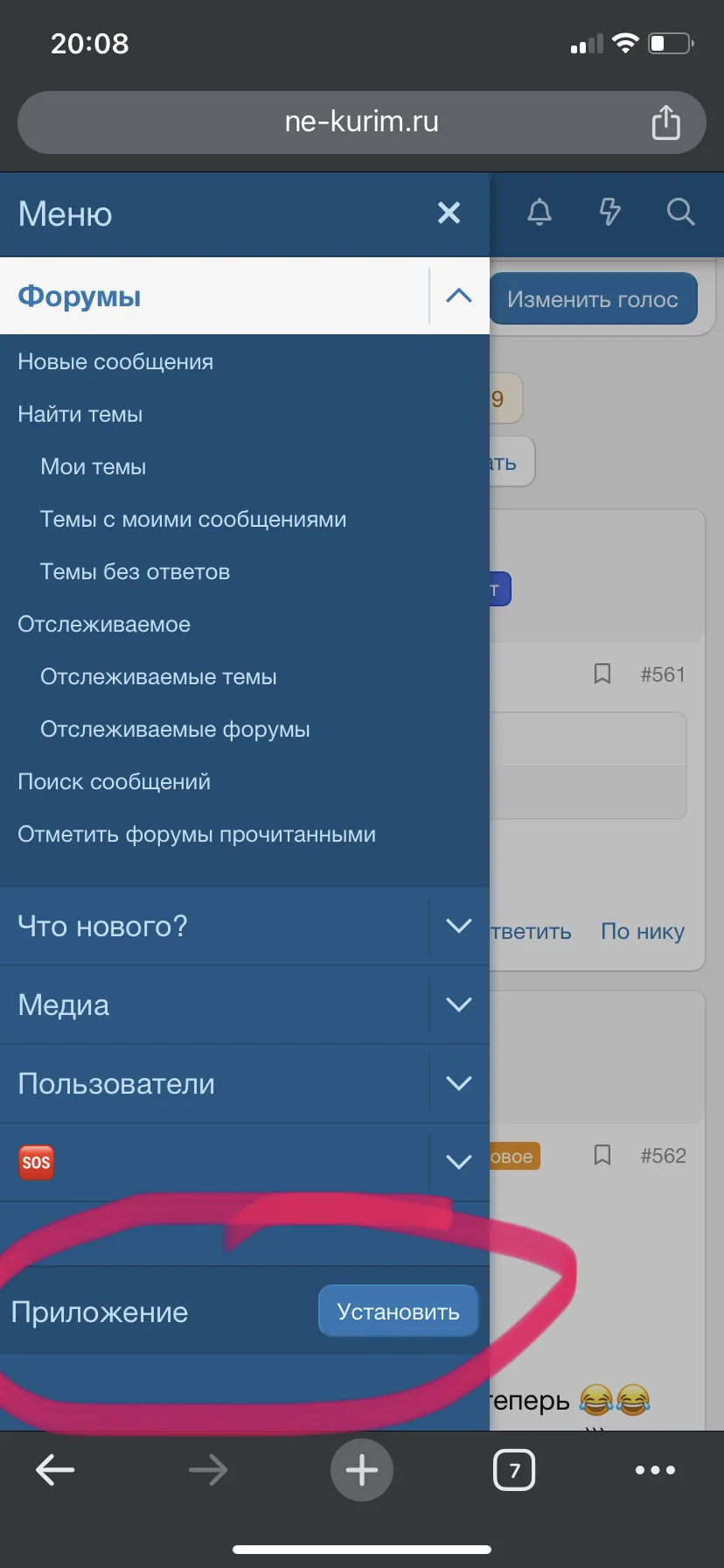Open the forum search icon
Viewport: 724px width, 1568px height.
tap(680, 212)
